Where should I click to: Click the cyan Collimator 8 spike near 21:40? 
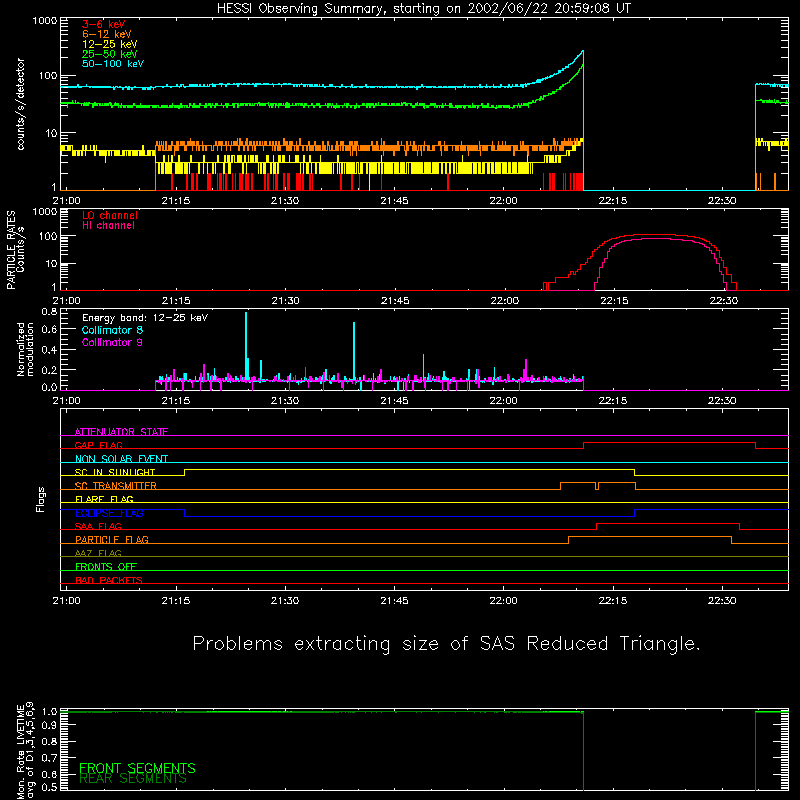(354, 351)
